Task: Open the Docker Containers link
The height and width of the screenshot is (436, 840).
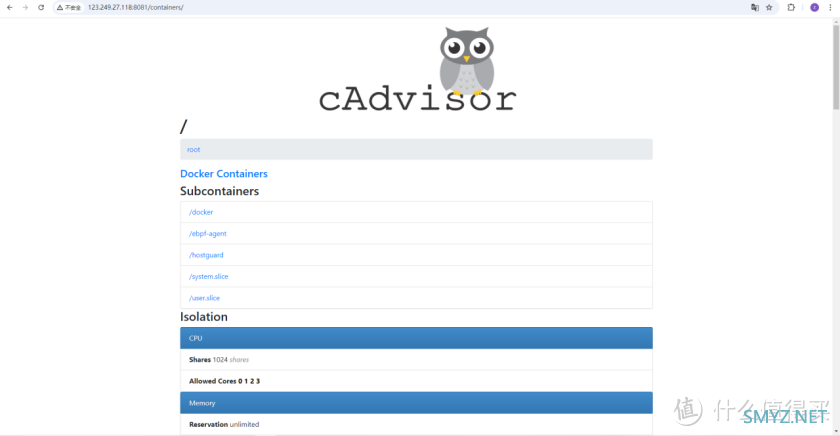Action: click(x=223, y=174)
